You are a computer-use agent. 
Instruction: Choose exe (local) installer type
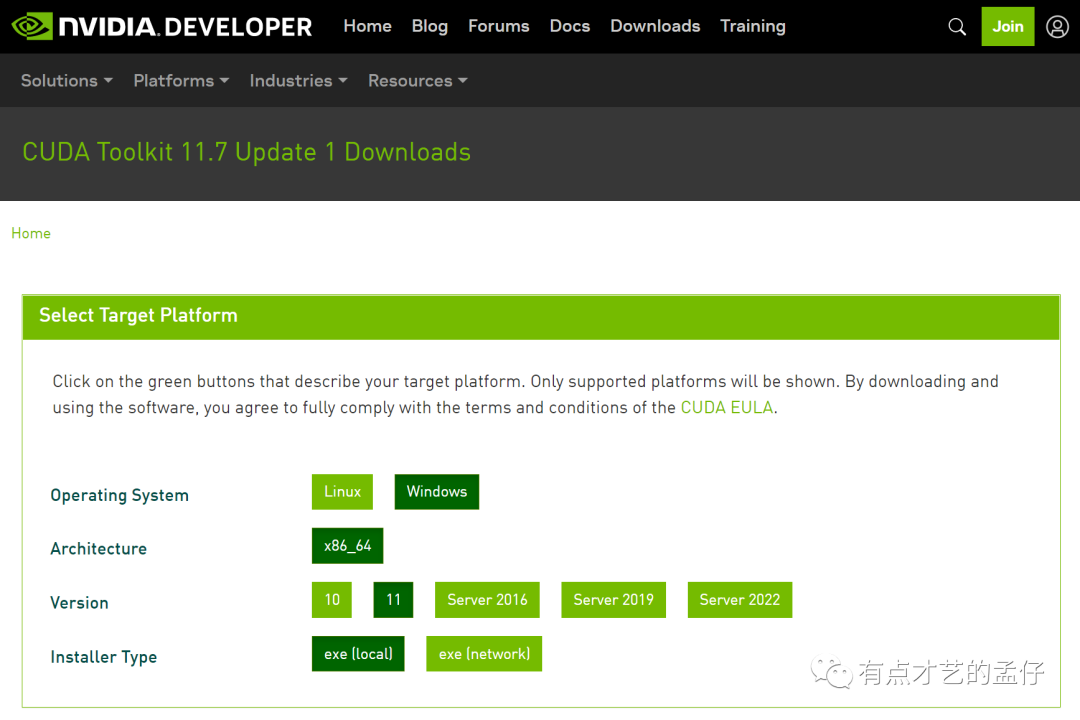pos(358,654)
